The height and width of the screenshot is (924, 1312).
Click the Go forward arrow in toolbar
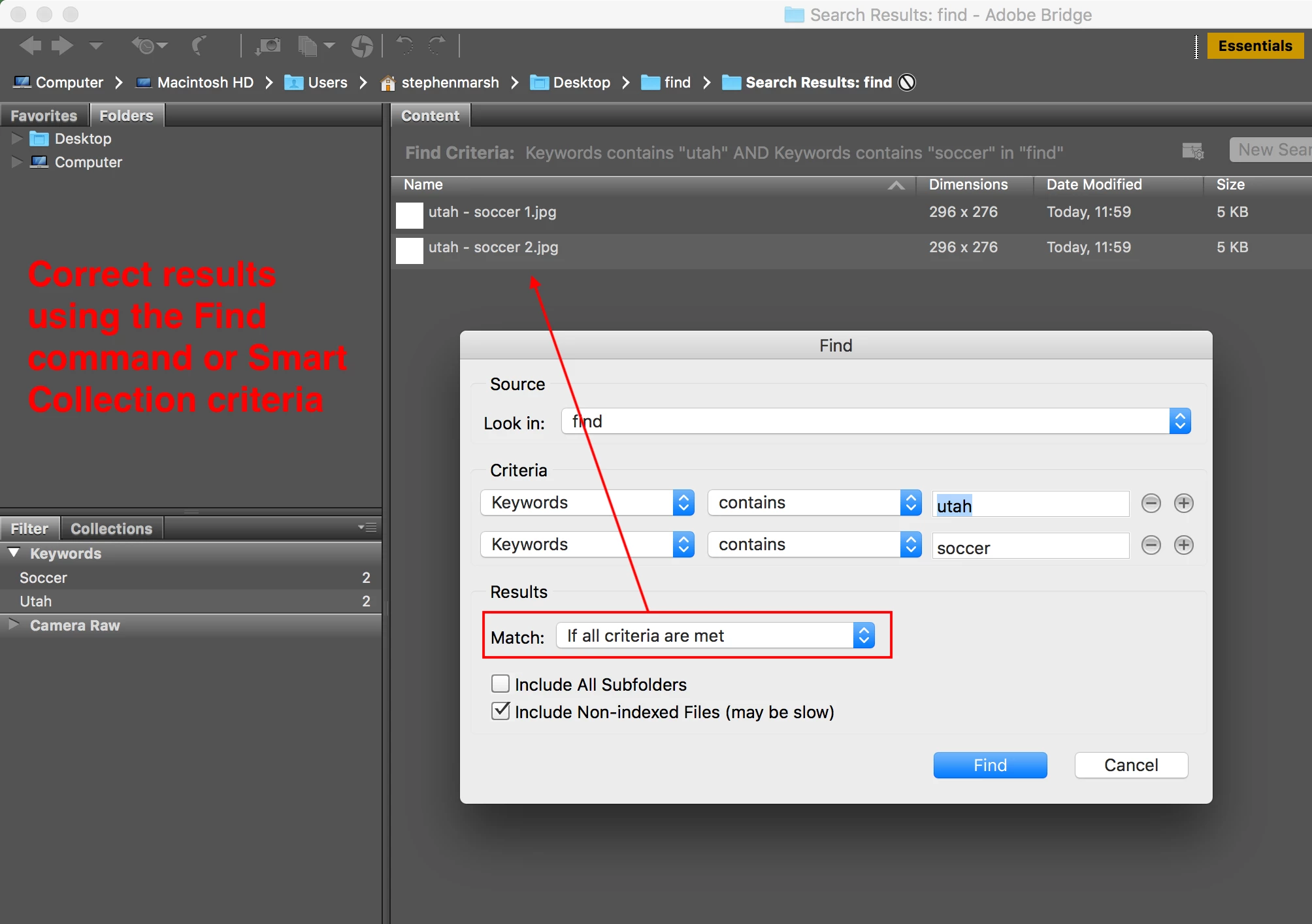pos(63,46)
